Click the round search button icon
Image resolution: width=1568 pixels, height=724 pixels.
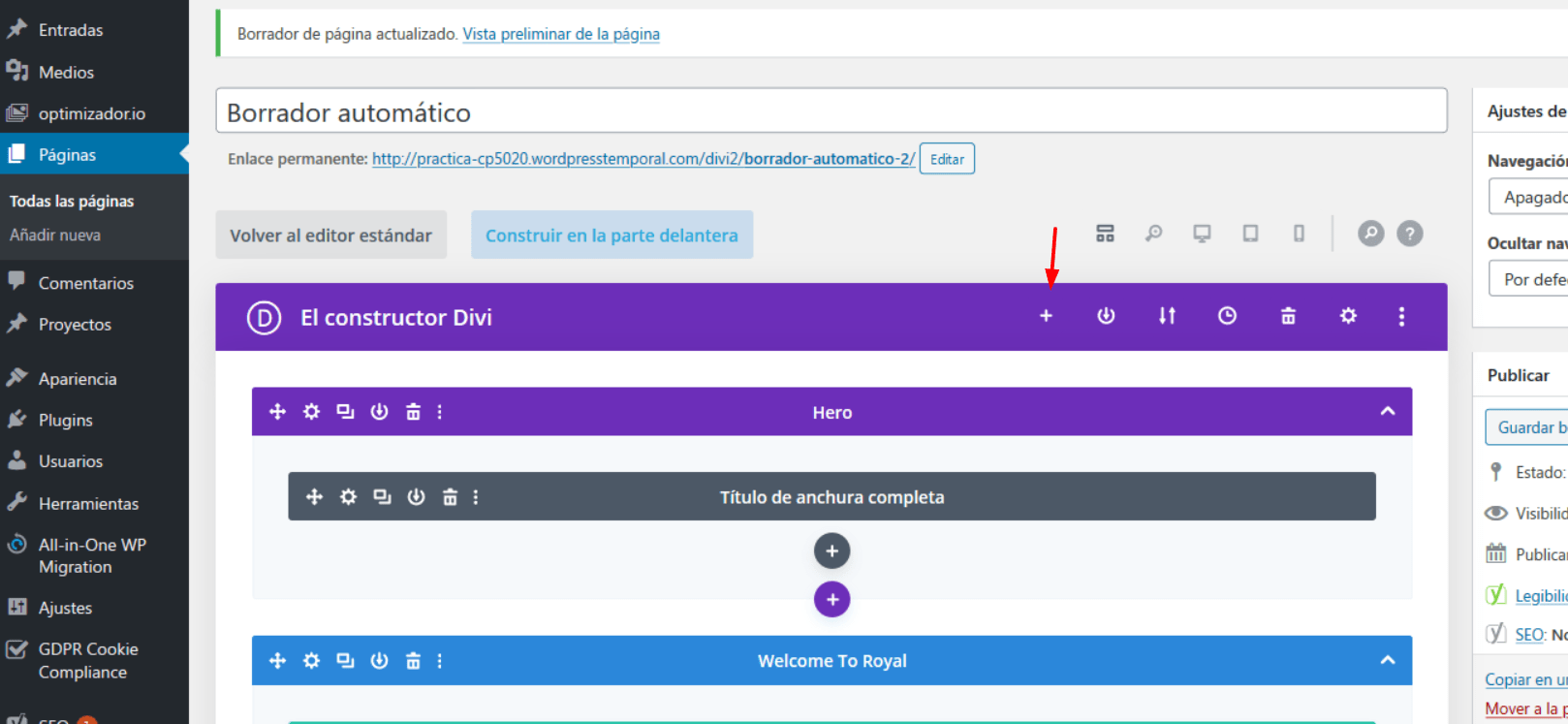[1370, 234]
